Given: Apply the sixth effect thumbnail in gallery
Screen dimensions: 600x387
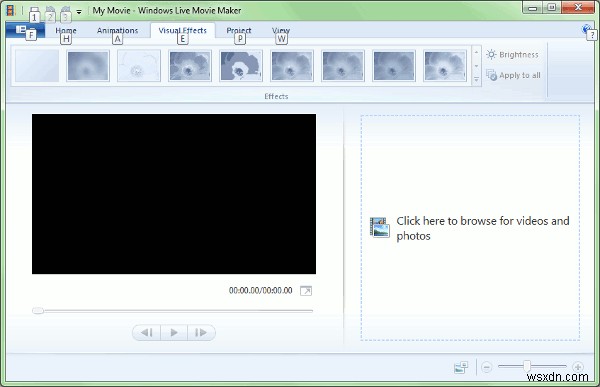Looking at the screenshot, I should 292,66.
